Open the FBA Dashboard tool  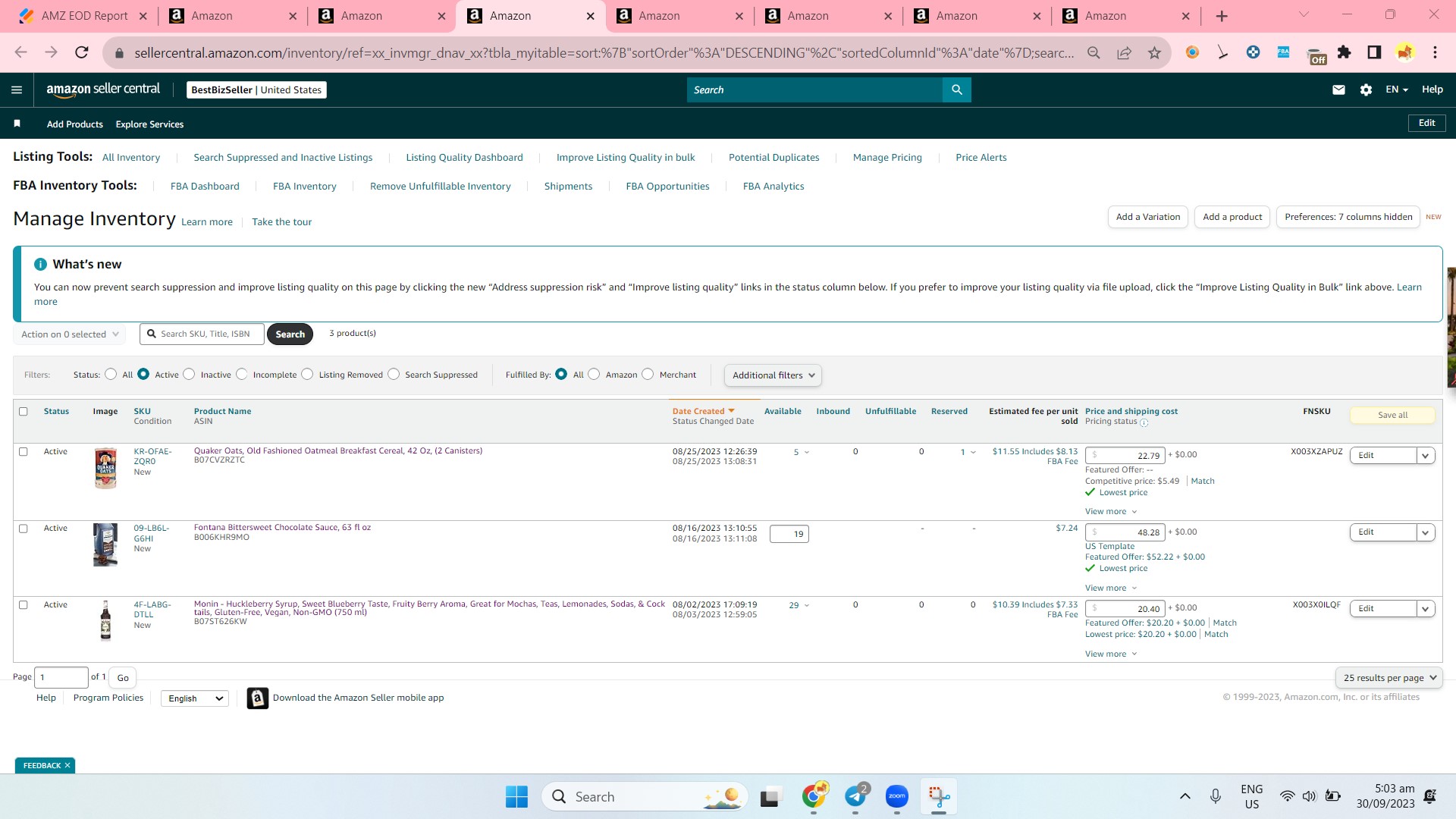pyautogui.click(x=205, y=187)
